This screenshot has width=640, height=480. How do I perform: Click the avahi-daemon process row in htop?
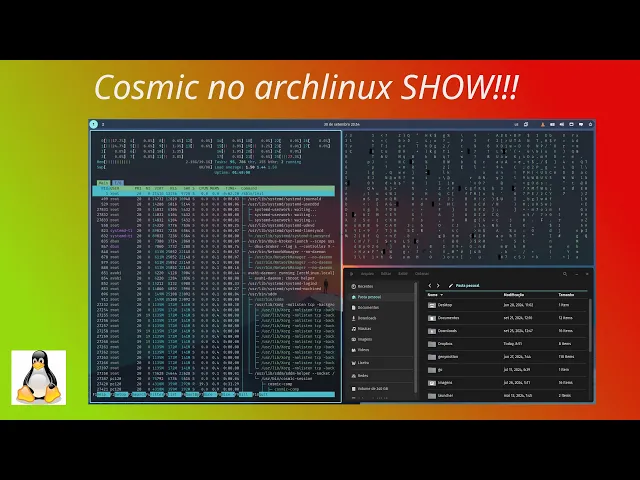click(214, 273)
